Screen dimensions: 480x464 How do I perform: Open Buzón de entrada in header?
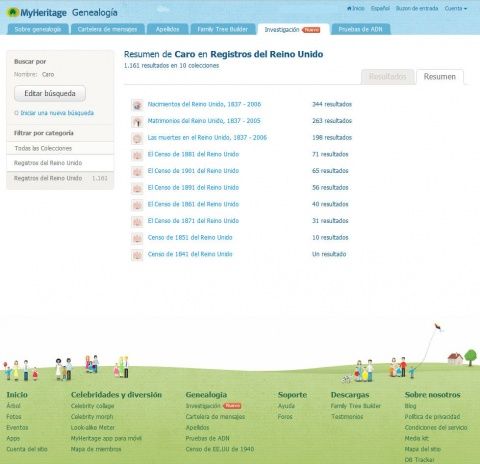[417, 8]
